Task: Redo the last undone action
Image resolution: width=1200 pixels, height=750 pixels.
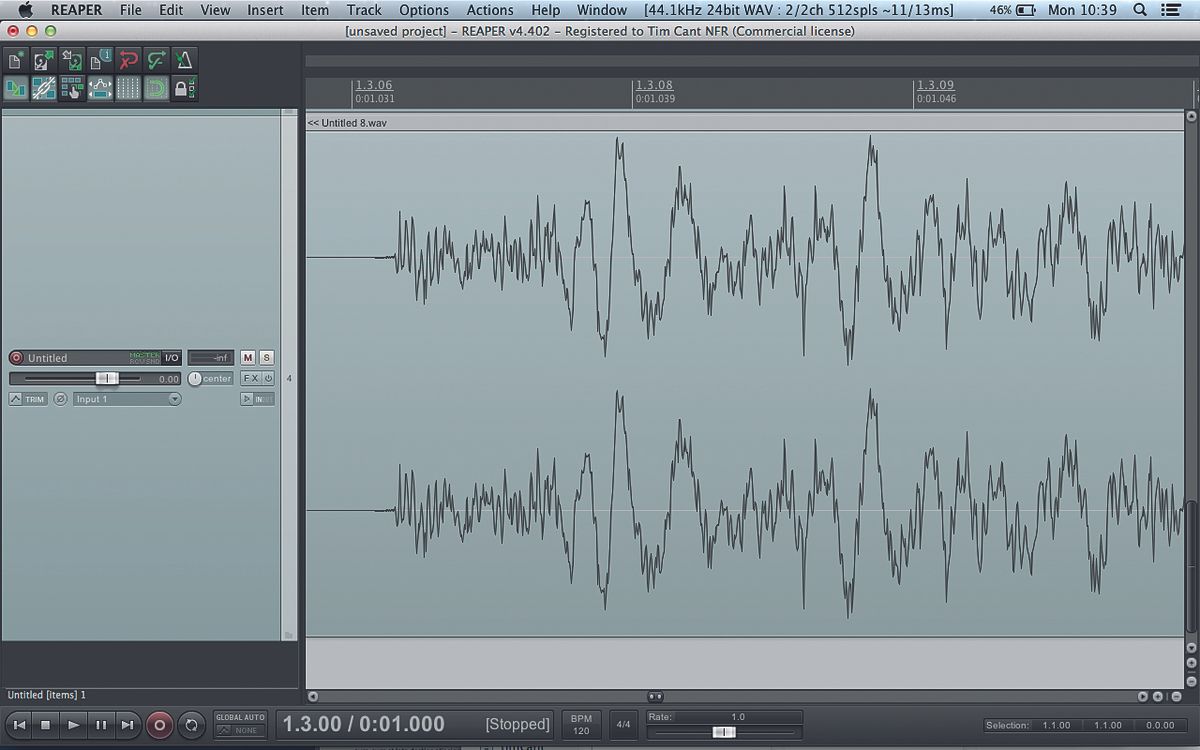Action: (155, 60)
